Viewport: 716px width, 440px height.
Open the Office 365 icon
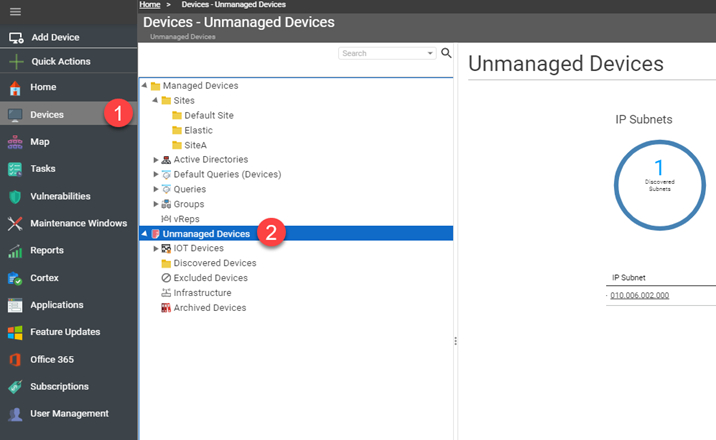pos(15,360)
